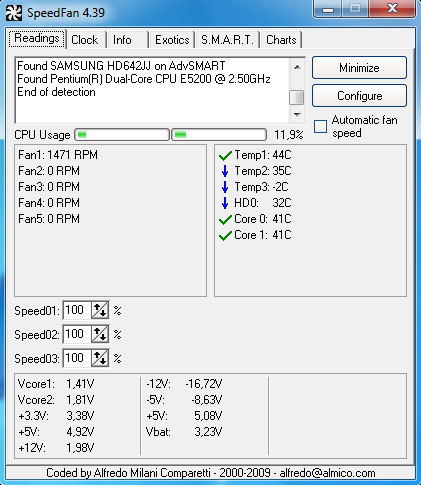This screenshot has height=485, width=421.
Task: Adjust Speed02 using its up/down spinner
Action: point(100,334)
